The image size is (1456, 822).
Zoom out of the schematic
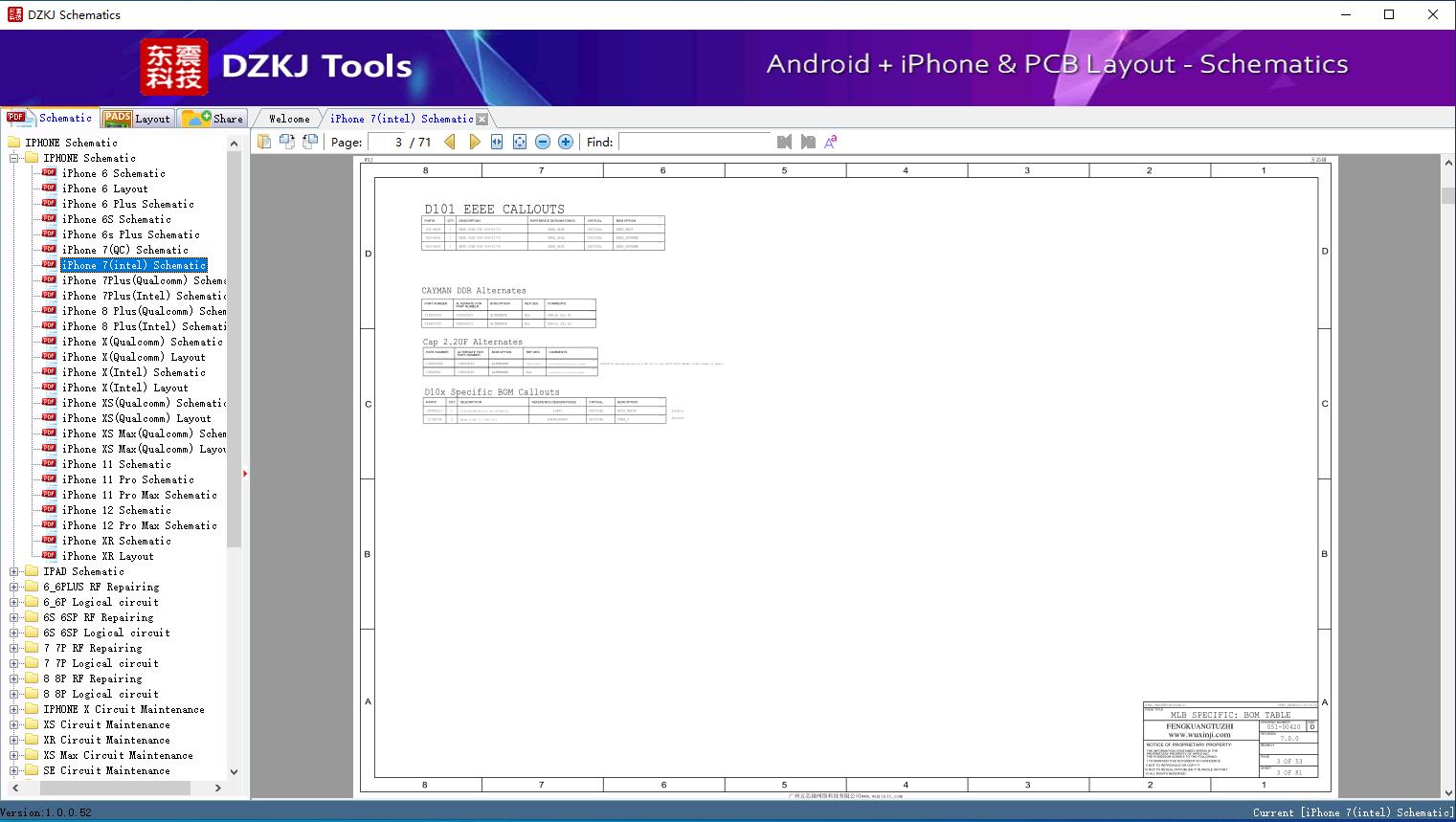[x=543, y=142]
